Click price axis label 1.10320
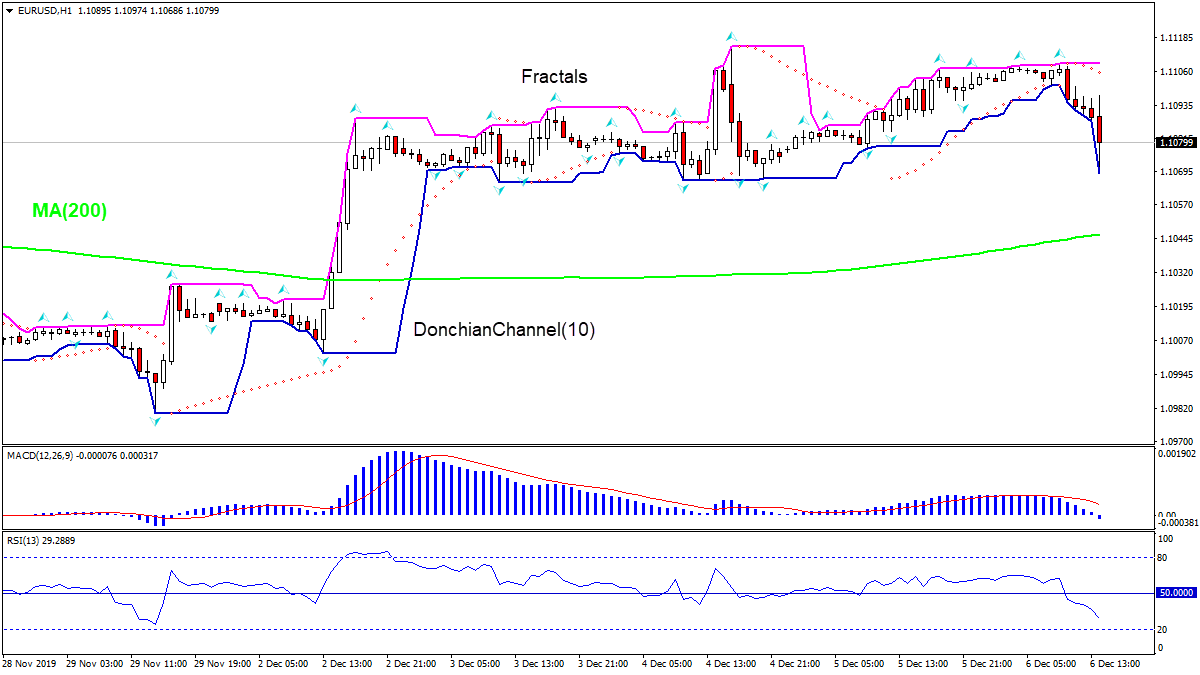The image size is (1200, 675). pos(1177,272)
